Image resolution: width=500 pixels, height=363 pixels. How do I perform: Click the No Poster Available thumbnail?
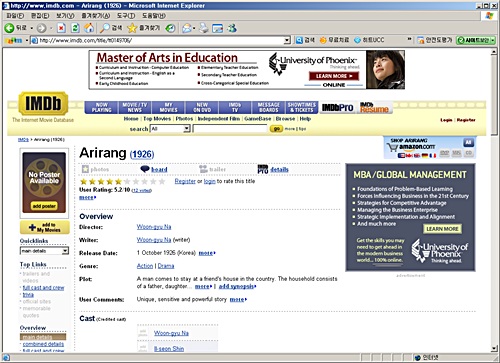click(44, 182)
